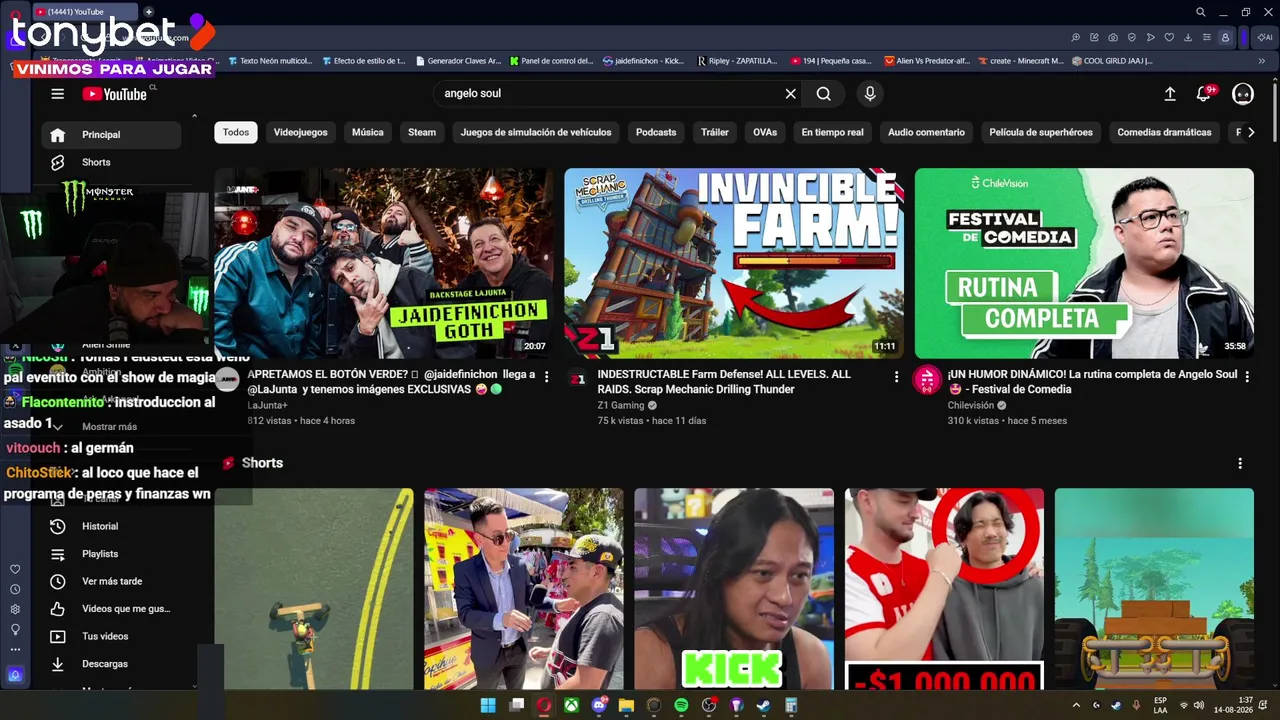Select the 'Podcasts' chip

[x=656, y=132]
